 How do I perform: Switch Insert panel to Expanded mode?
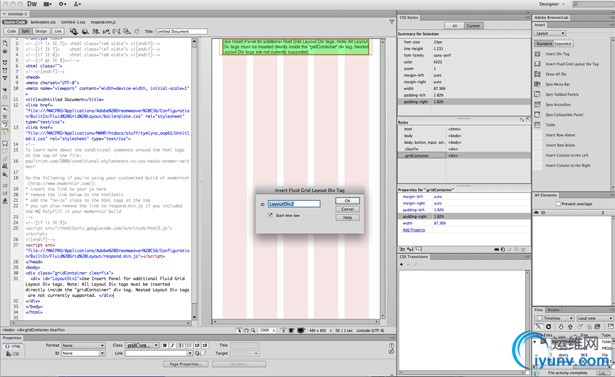(563, 44)
